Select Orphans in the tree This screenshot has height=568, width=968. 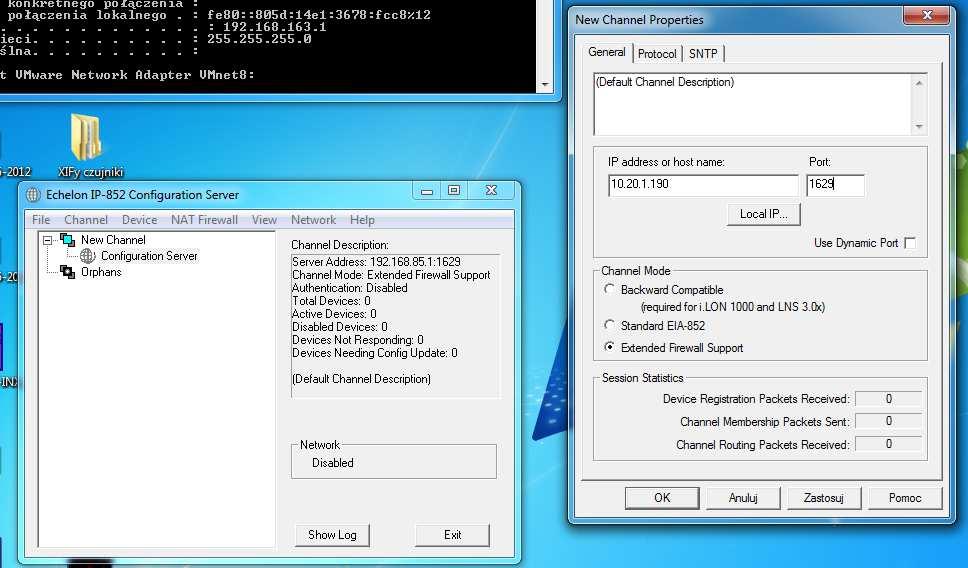point(101,272)
